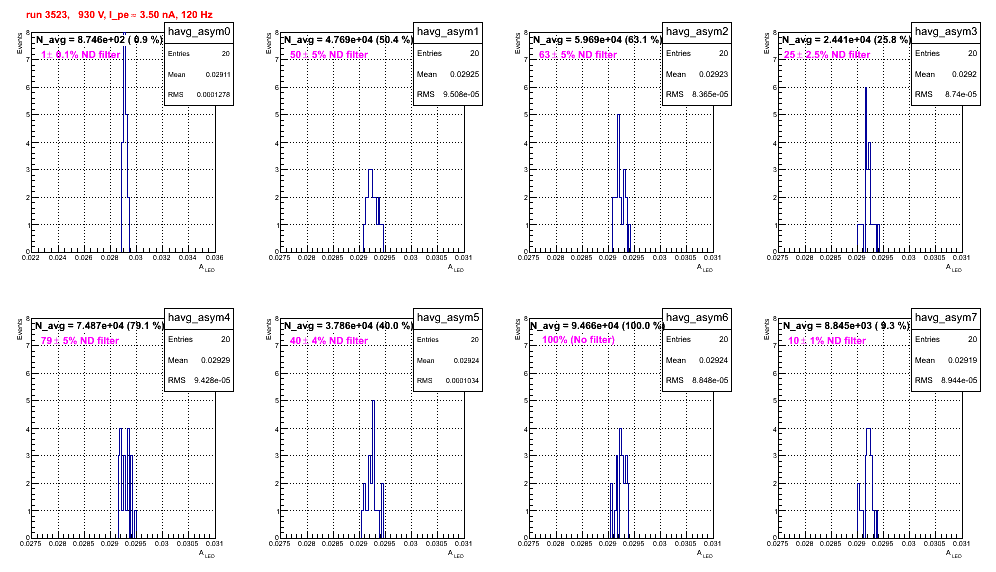Select the havg_asym5 stats box title
The image size is (996, 572).
coord(448,317)
